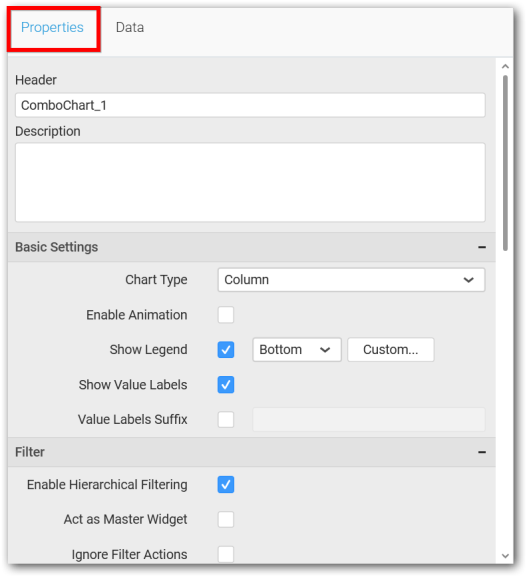Viewport: 527px width, 577px height.
Task: Select the Properties tab
Action: pos(52,28)
